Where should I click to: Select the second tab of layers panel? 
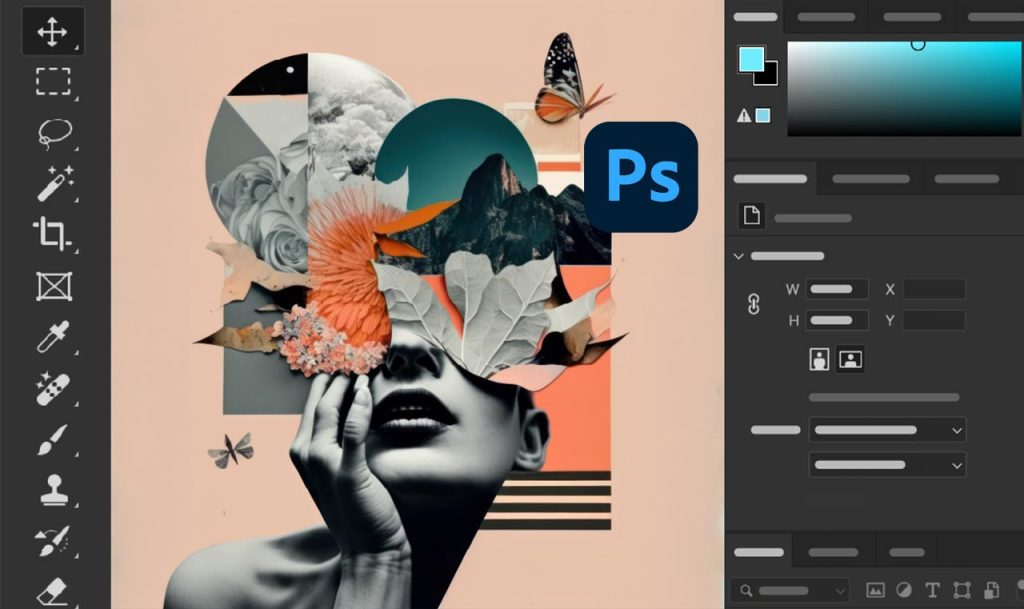click(x=833, y=552)
